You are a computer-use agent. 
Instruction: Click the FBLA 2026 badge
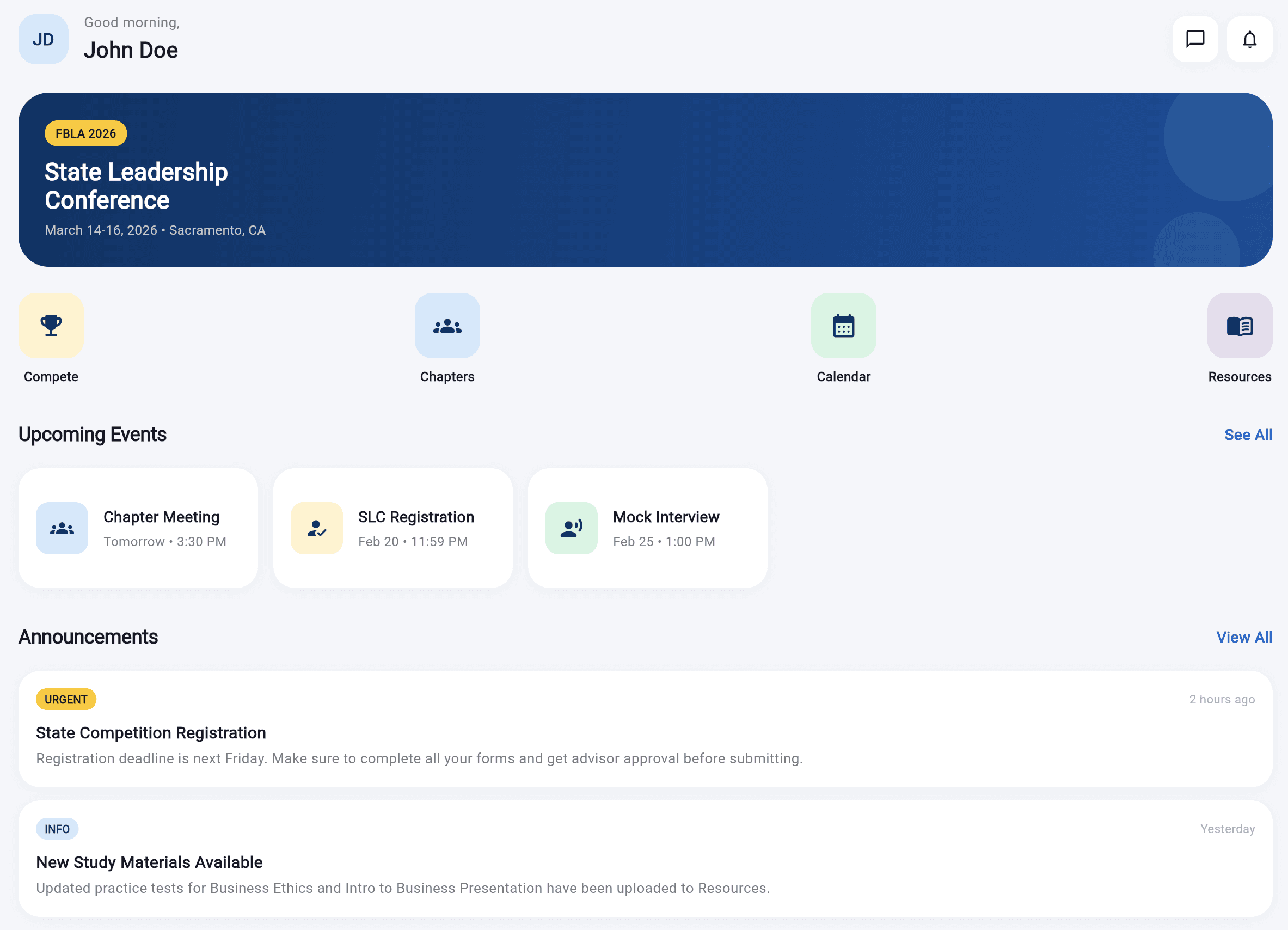[86, 133]
